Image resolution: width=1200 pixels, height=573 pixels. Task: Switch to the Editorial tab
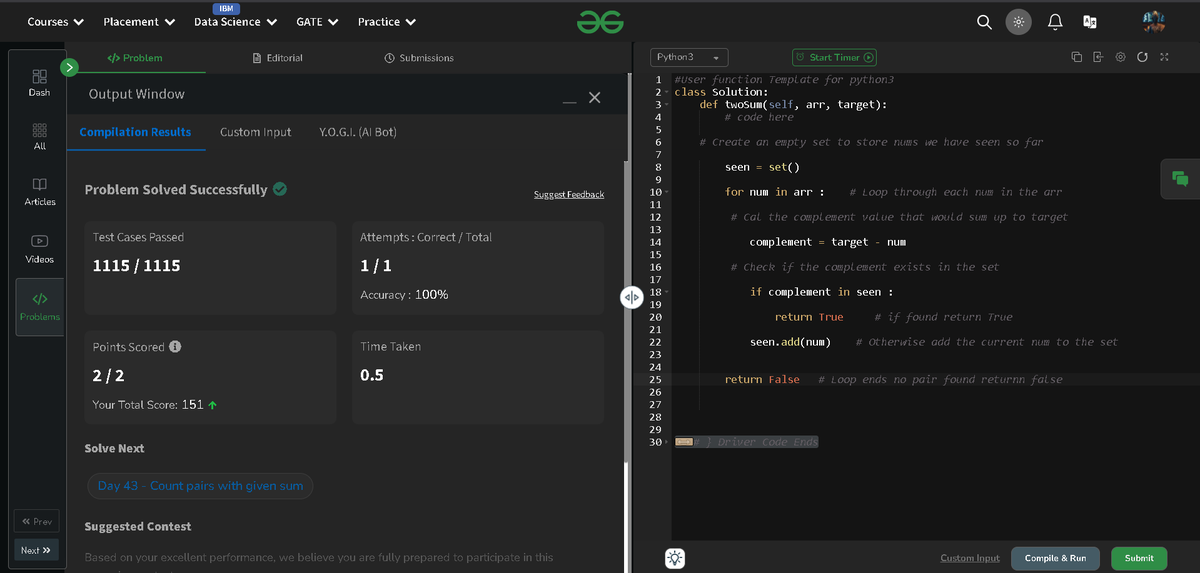tap(278, 58)
